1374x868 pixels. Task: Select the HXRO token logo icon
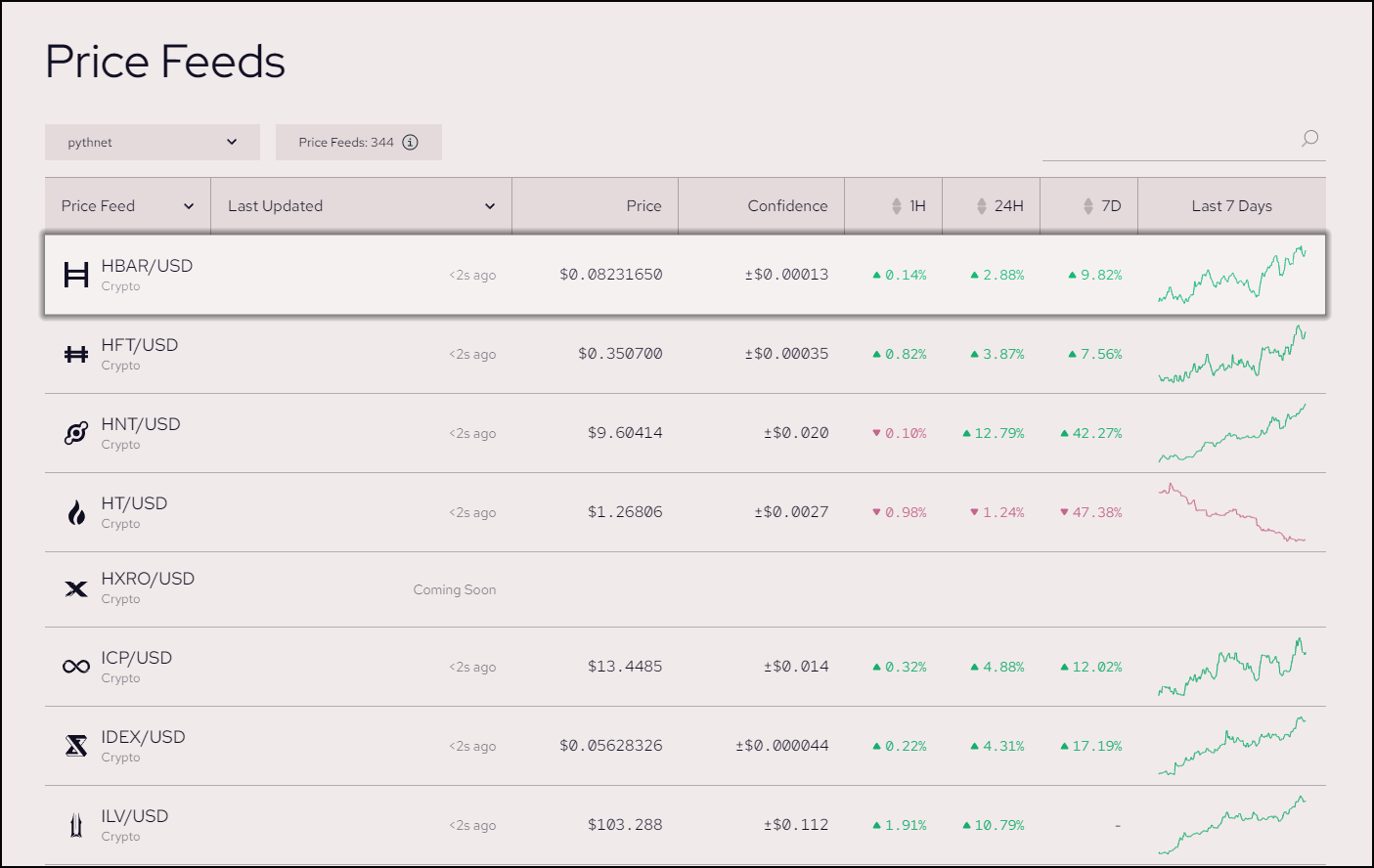[75, 587]
